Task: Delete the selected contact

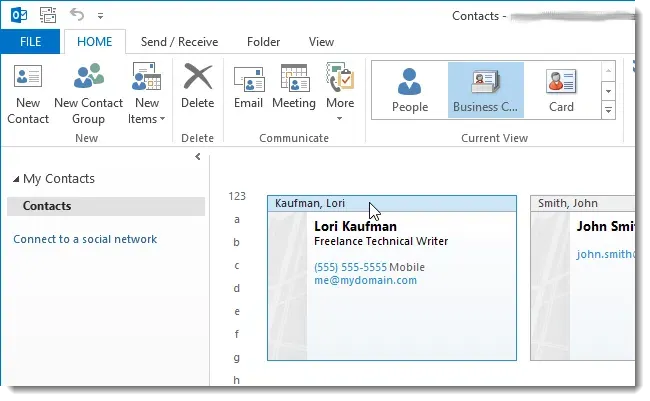Action: (x=198, y=87)
